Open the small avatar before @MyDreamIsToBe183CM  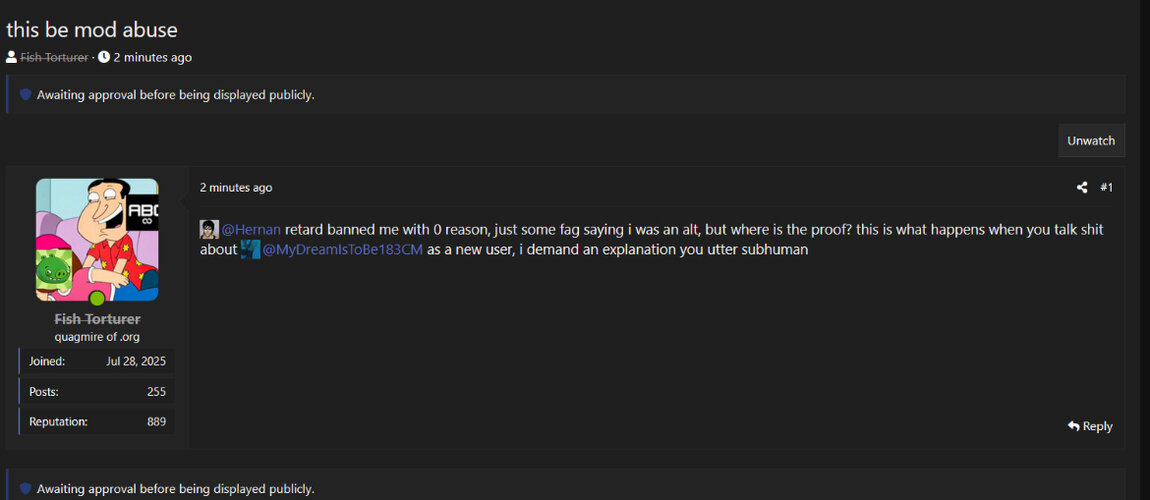(251, 249)
